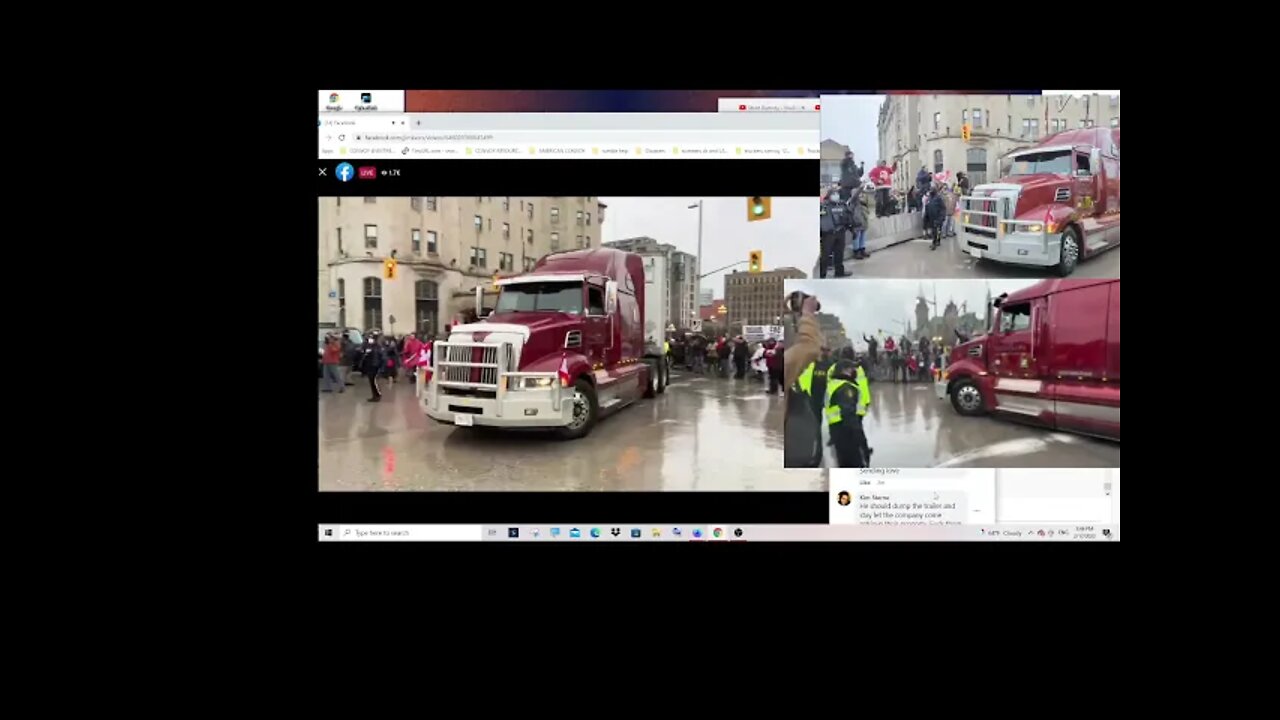Image resolution: width=1280 pixels, height=720 pixels.
Task: Close the Facebook live video viewer
Action: (322, 172)
